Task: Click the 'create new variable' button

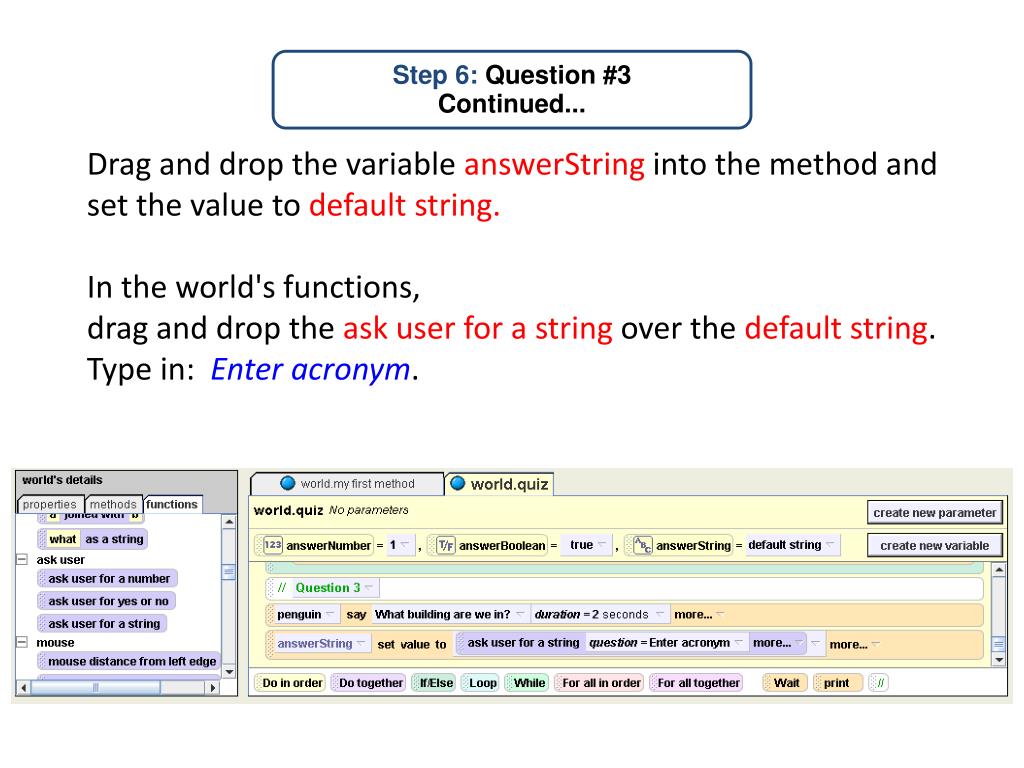Action: click(935, 545)
